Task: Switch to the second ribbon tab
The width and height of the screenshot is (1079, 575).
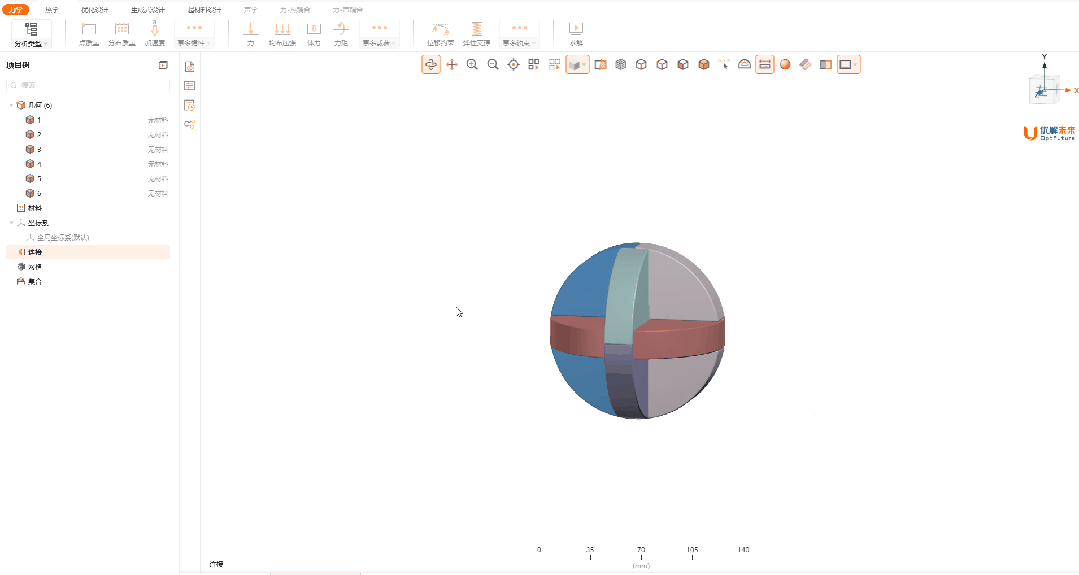Action: pyautogui.click(x=52, y=10)
